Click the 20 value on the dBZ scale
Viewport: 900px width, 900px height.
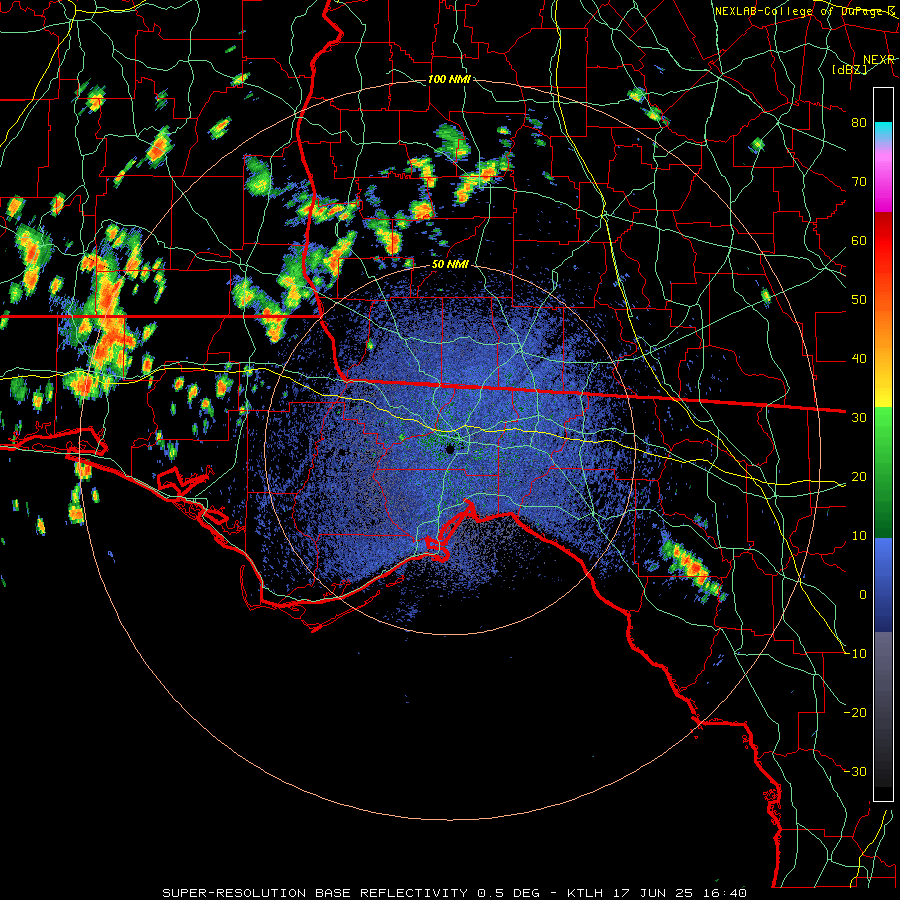pos(859,476)
